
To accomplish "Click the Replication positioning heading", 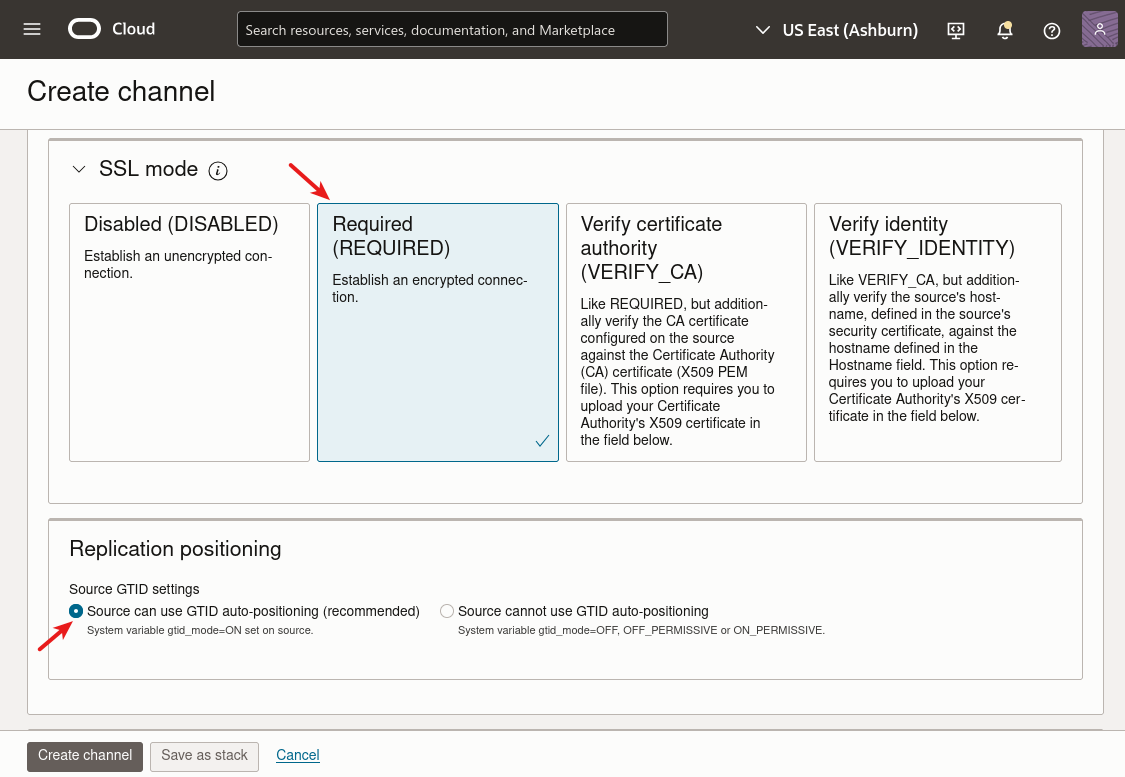I will point(175,549).
